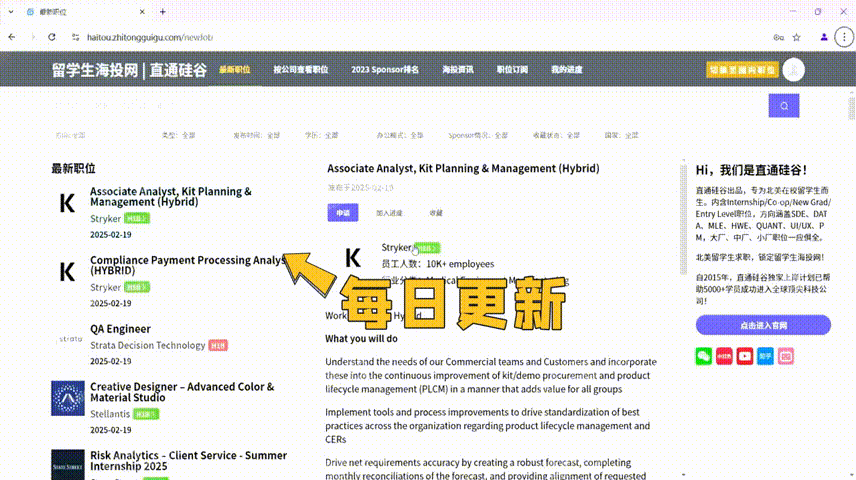Open Creative Designer – Advanced Color listing

pyautogui.click(x=182, y=392)
